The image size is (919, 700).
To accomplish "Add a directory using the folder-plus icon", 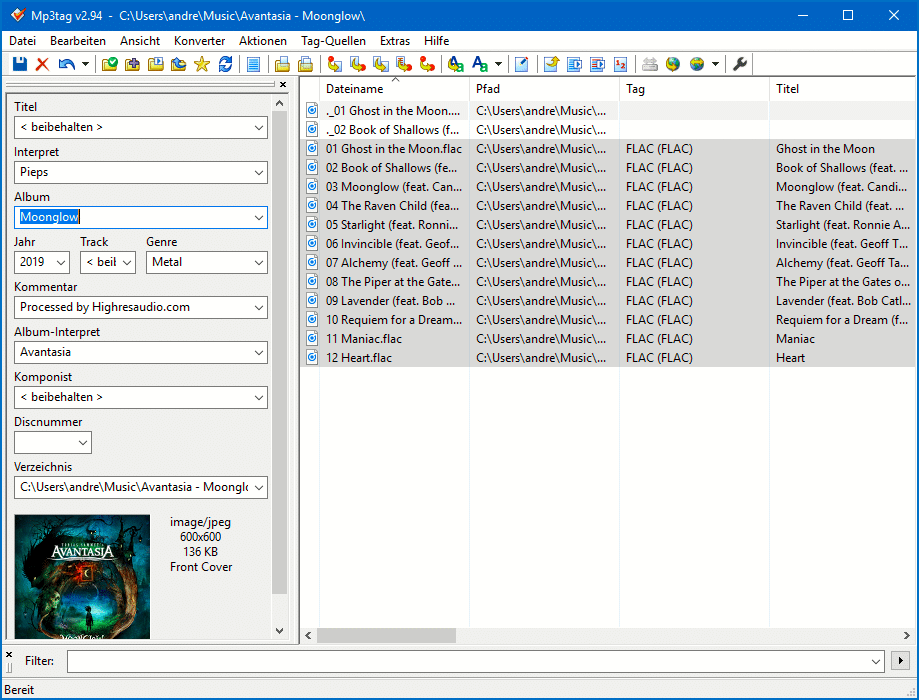I will (x=132, y=64).
